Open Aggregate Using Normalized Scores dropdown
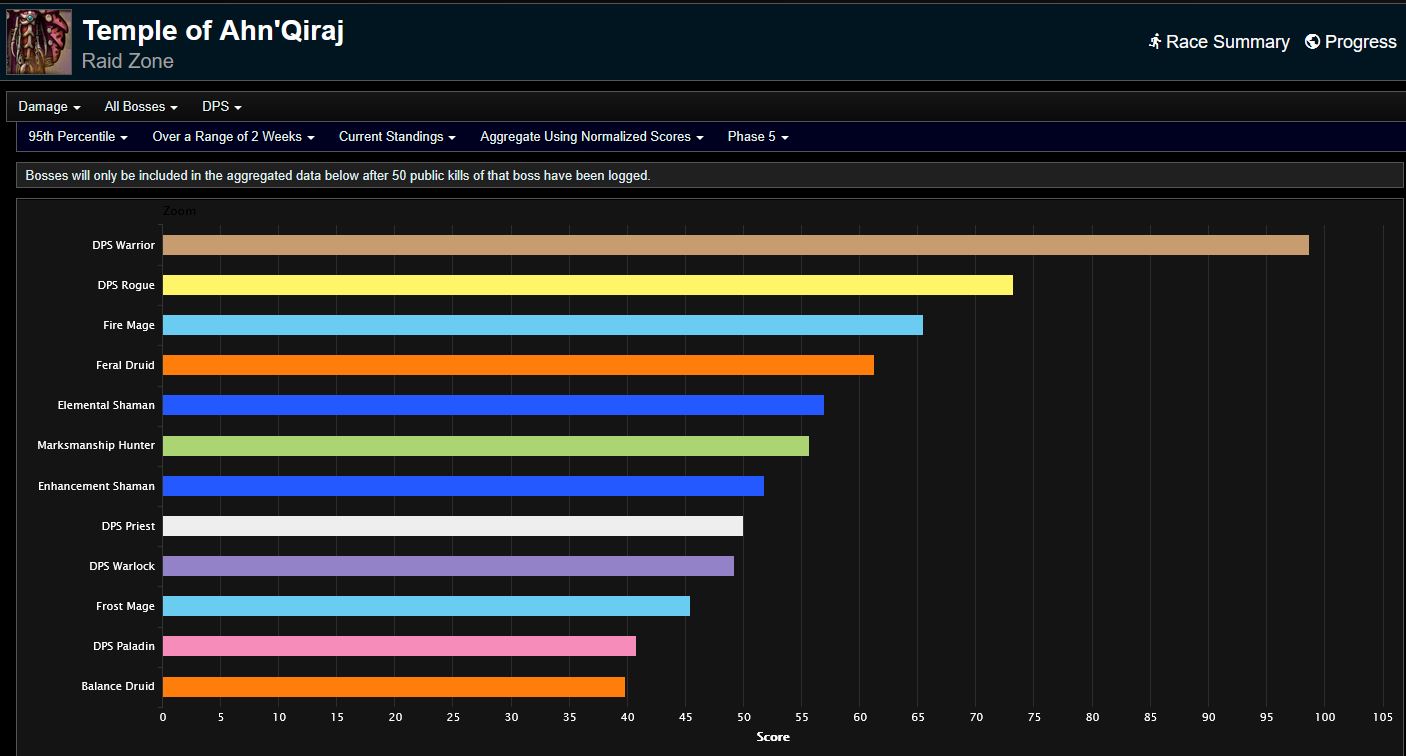This screenshot has width=1406, height=756. [591, 136]
